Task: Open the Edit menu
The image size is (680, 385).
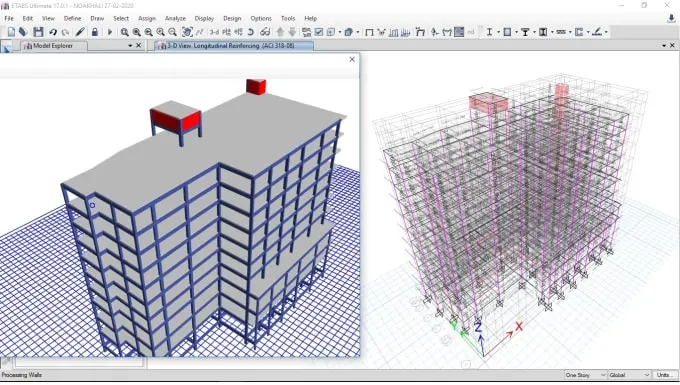Action: pyautogui.click(x=28, y=18)
